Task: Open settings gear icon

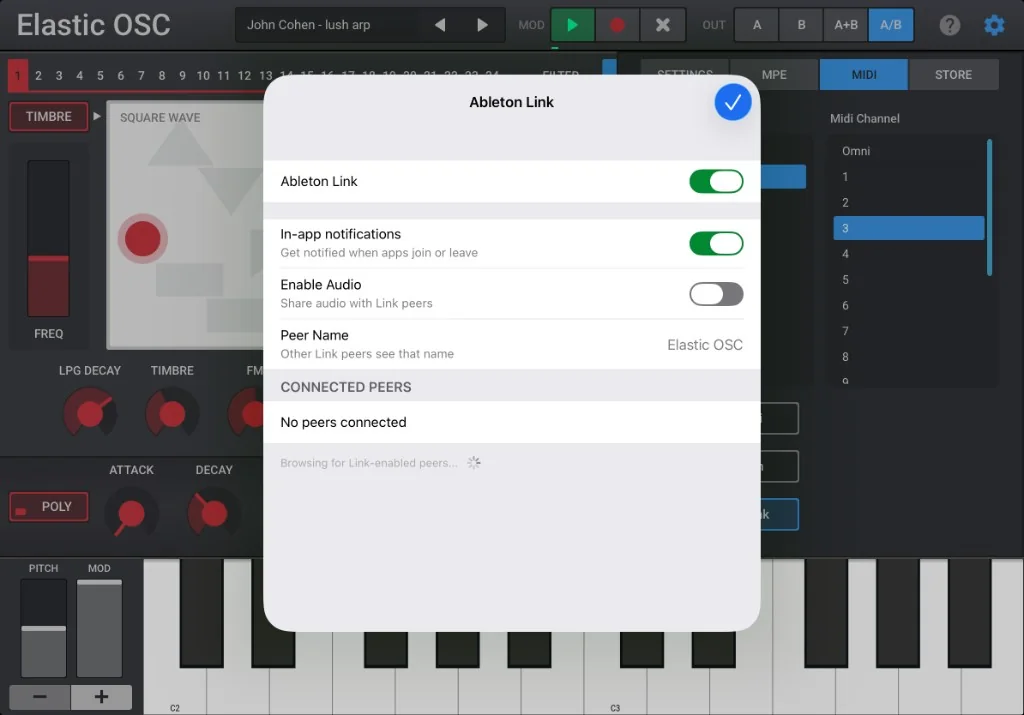Action: 994,25
